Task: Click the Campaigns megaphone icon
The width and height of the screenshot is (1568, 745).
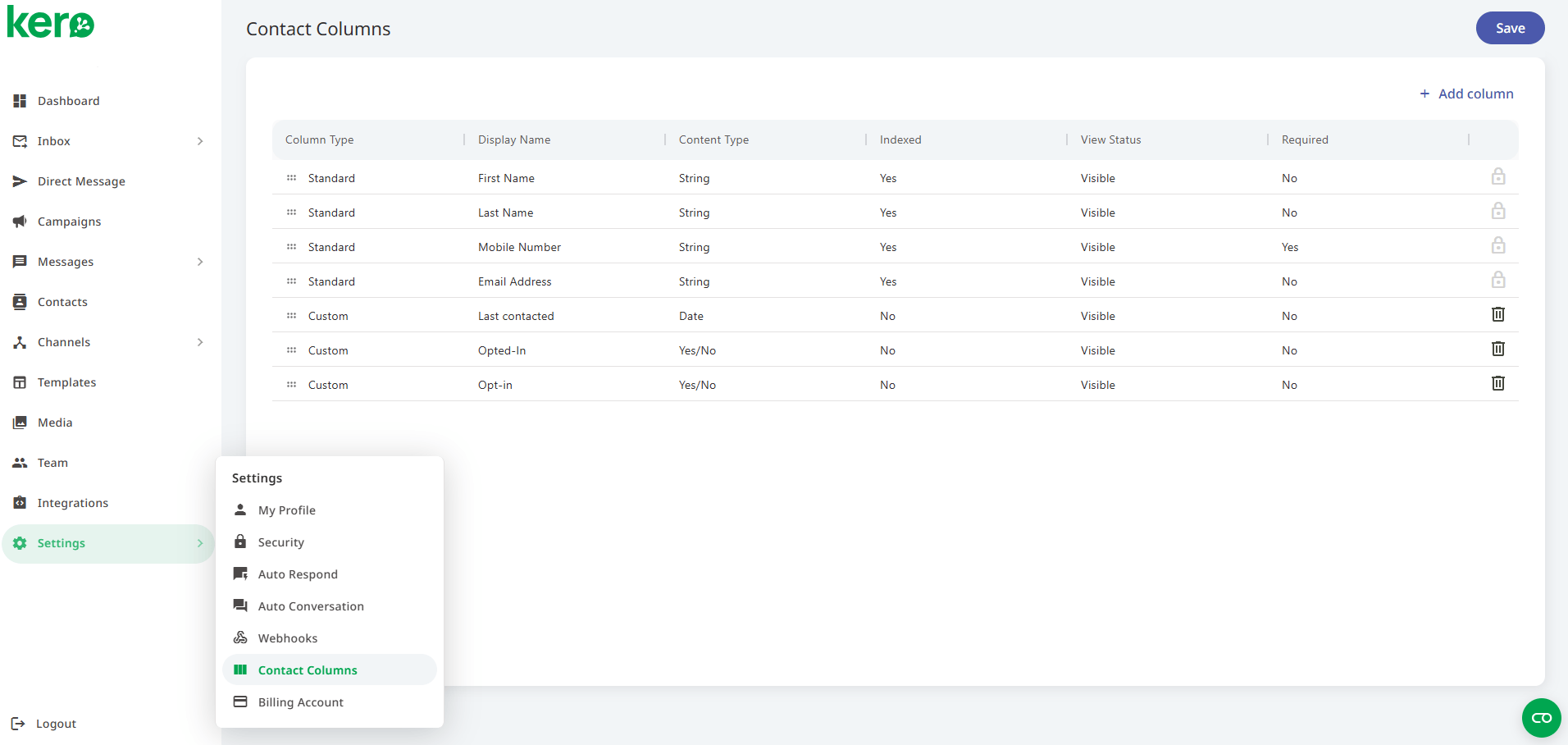Action: [20, 222]
